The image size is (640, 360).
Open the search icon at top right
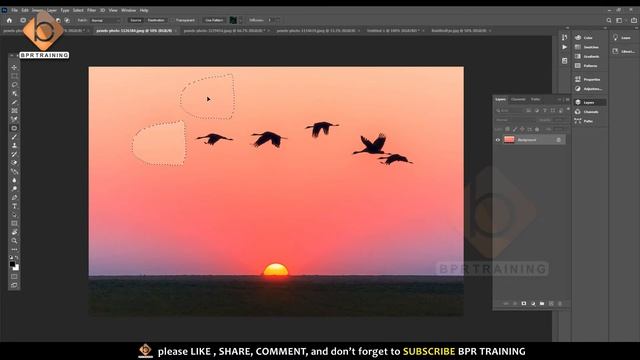pyautogui.click(x=609, y=20)
